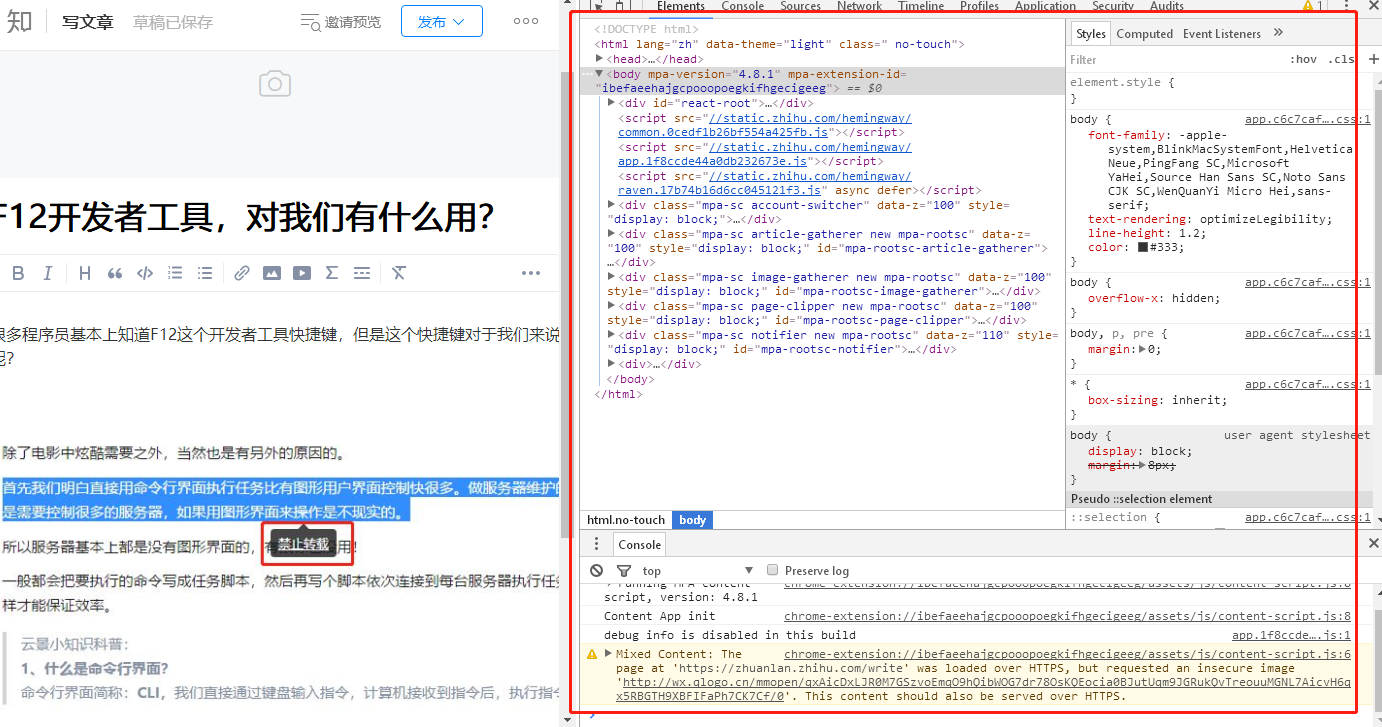1382x727 pixels.
Task: Enable the Preserve log checkbox
Action: point(772,569)
